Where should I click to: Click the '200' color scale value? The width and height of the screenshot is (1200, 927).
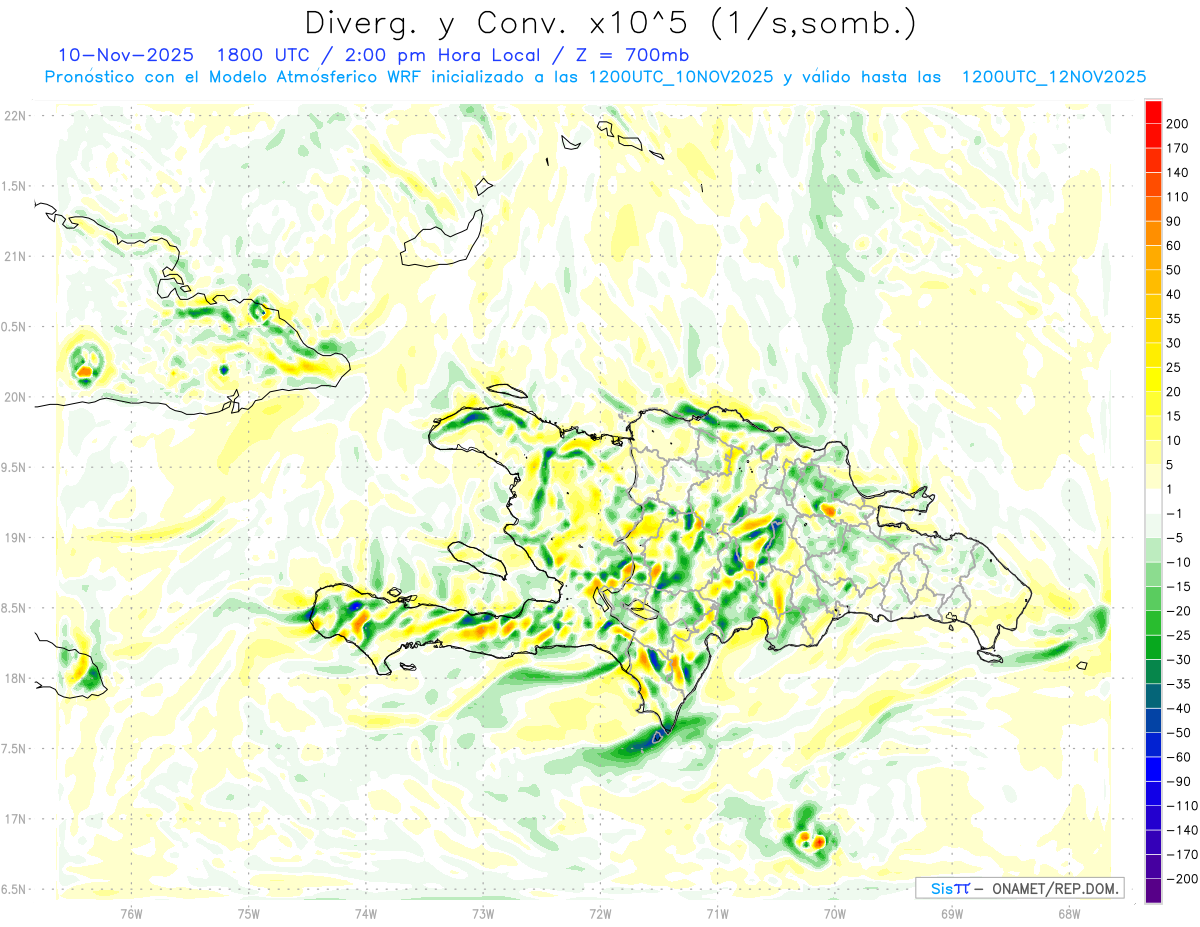click(x=1178, y=124)
